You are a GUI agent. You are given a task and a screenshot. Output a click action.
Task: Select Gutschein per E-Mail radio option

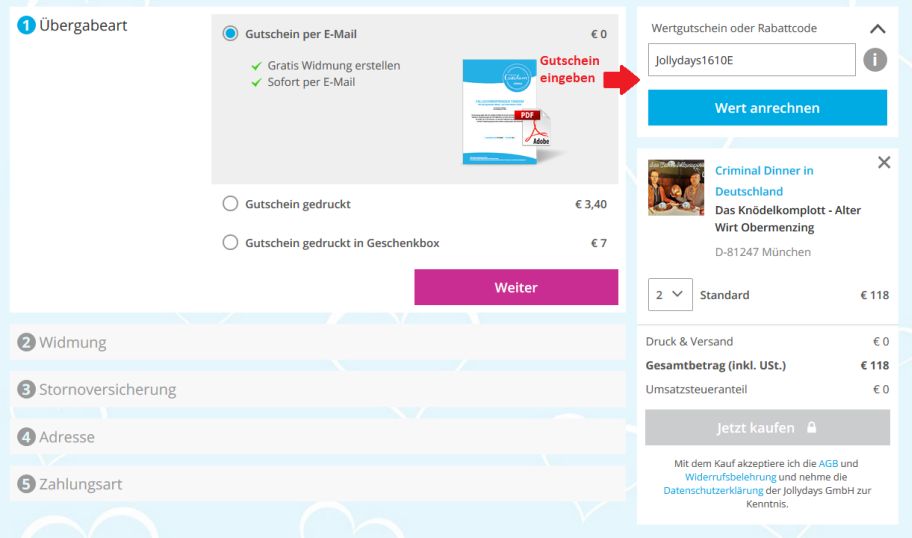[x=230, y=33]
